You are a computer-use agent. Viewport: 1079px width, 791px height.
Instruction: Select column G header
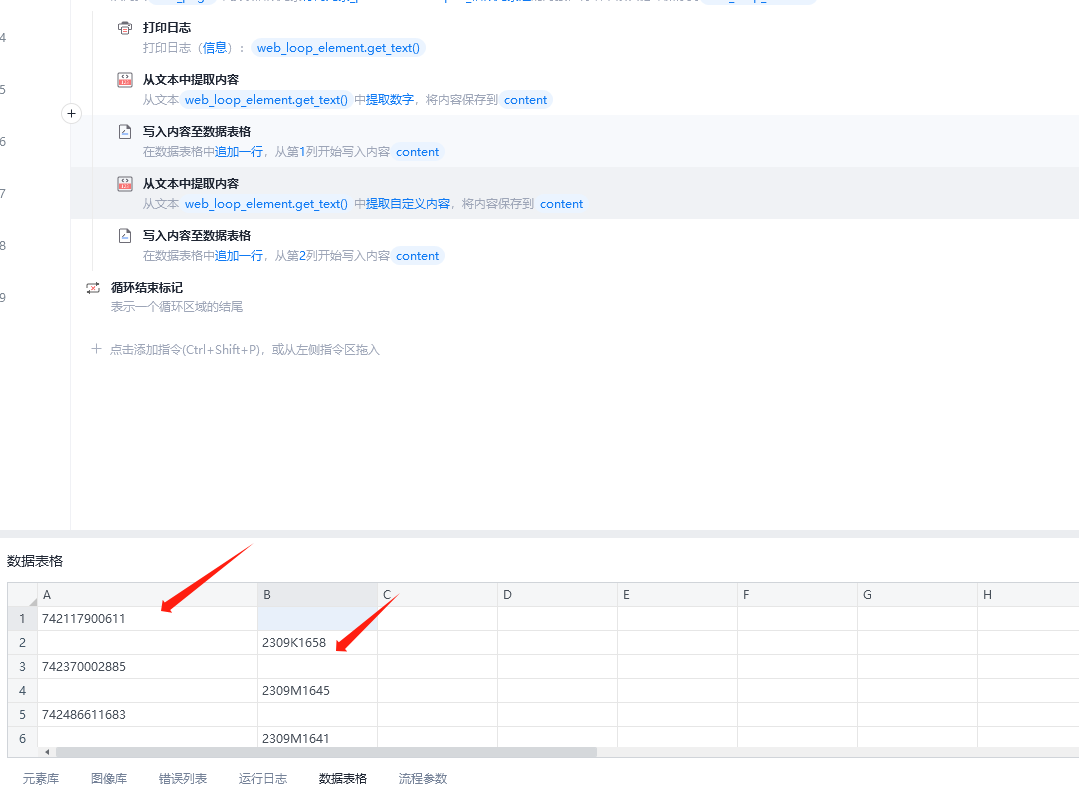917,595
